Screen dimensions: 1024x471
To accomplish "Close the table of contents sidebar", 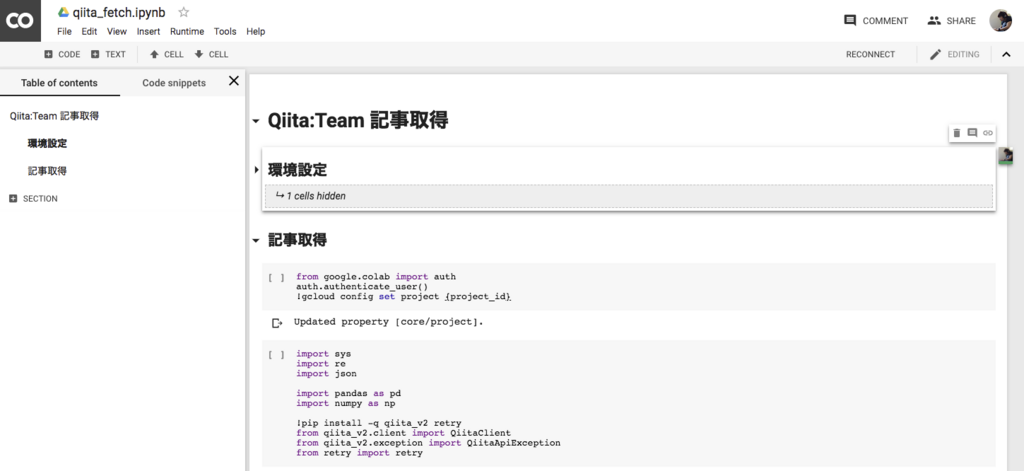I will (x=233, y=81).
